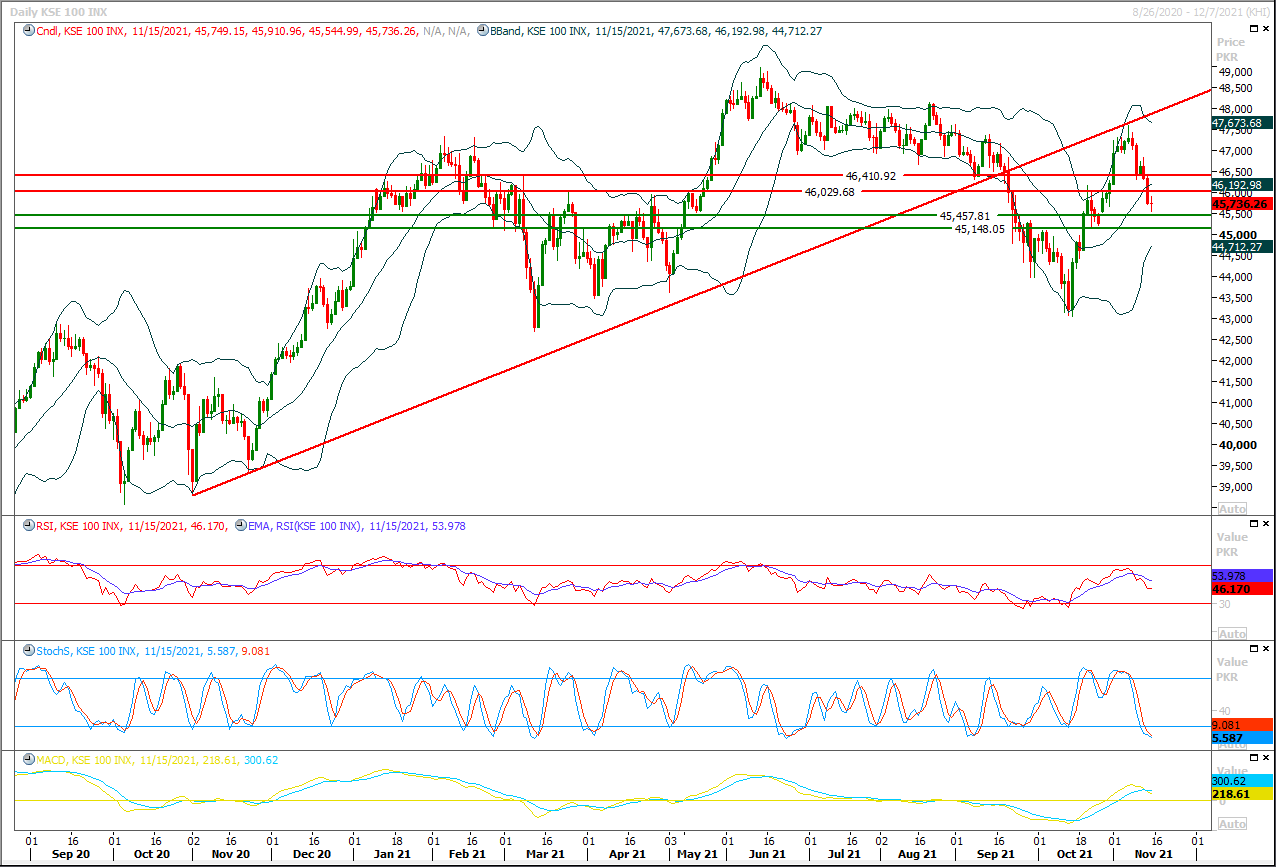Click the 40,000 price axis tick
The image size is (1276, 867).
pos(1236,445)
